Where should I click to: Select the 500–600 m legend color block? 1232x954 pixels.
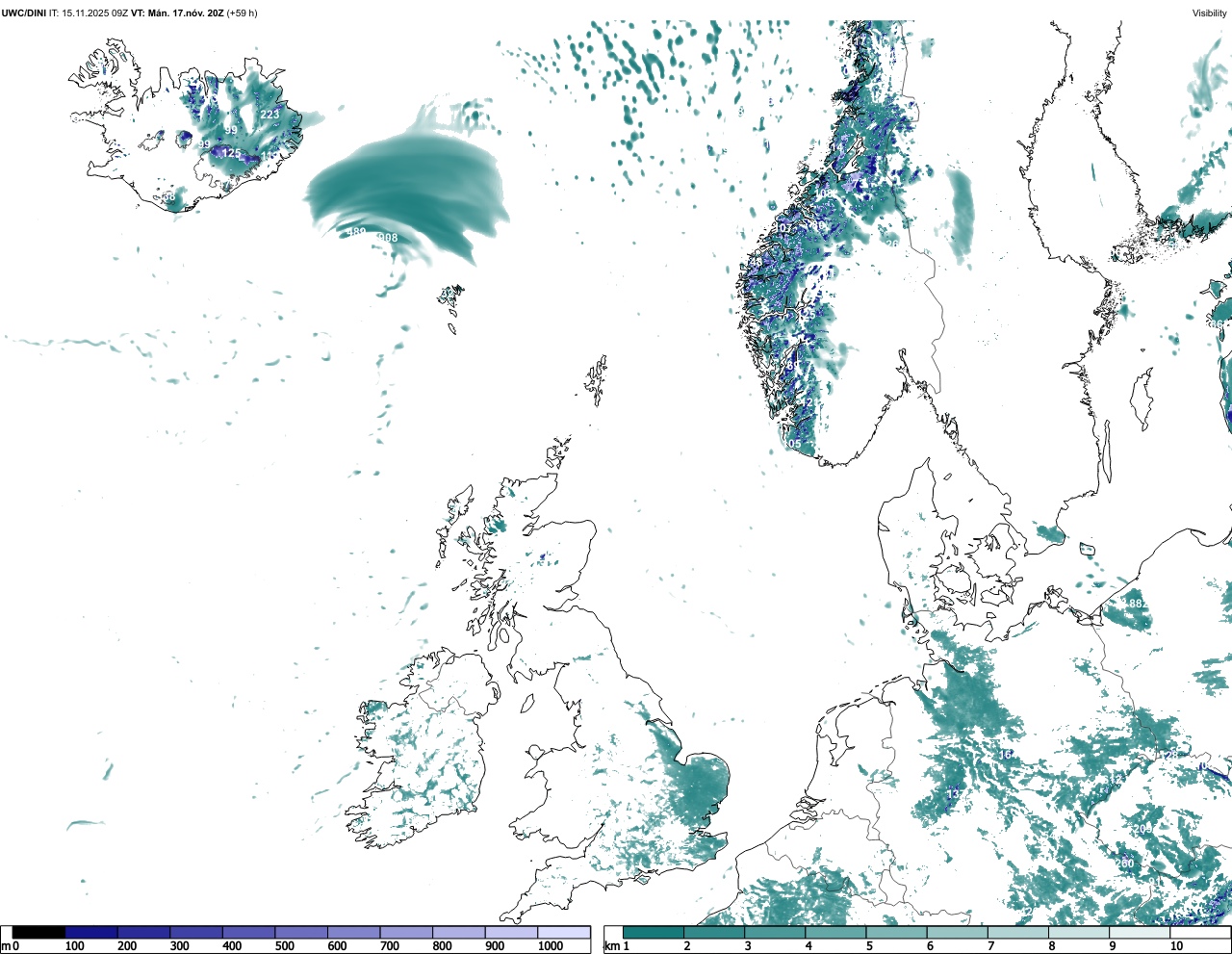301,932
